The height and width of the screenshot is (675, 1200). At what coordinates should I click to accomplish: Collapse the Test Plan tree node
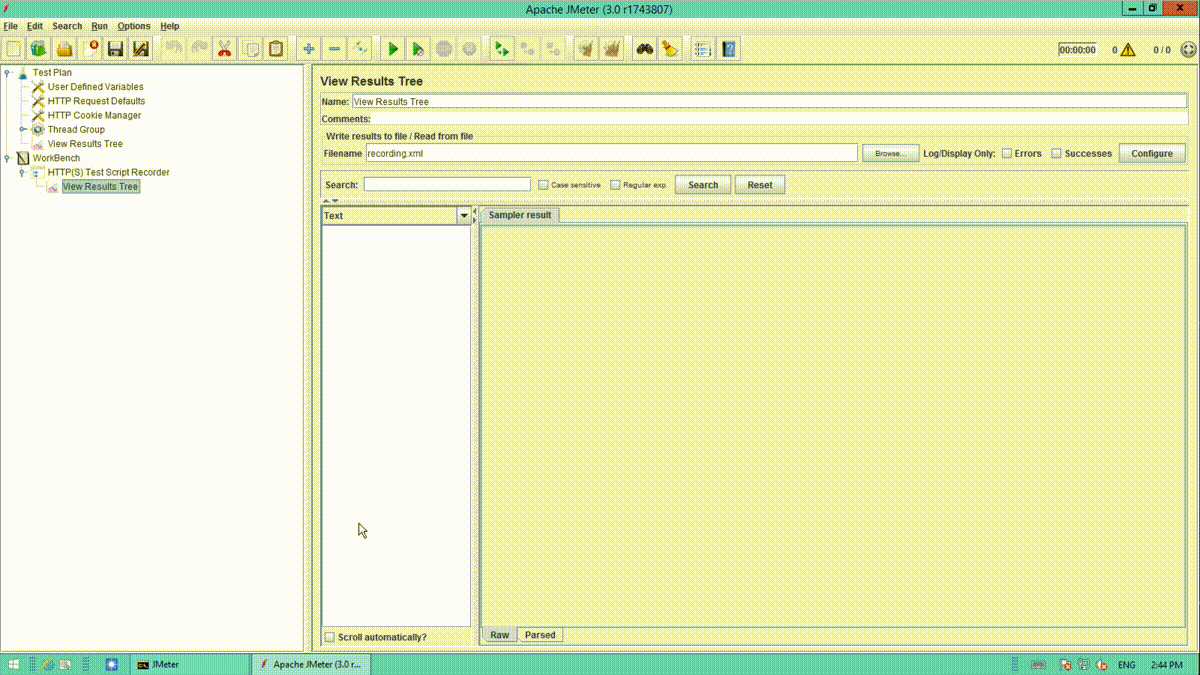pyautogui.click(x=8, y=72)
